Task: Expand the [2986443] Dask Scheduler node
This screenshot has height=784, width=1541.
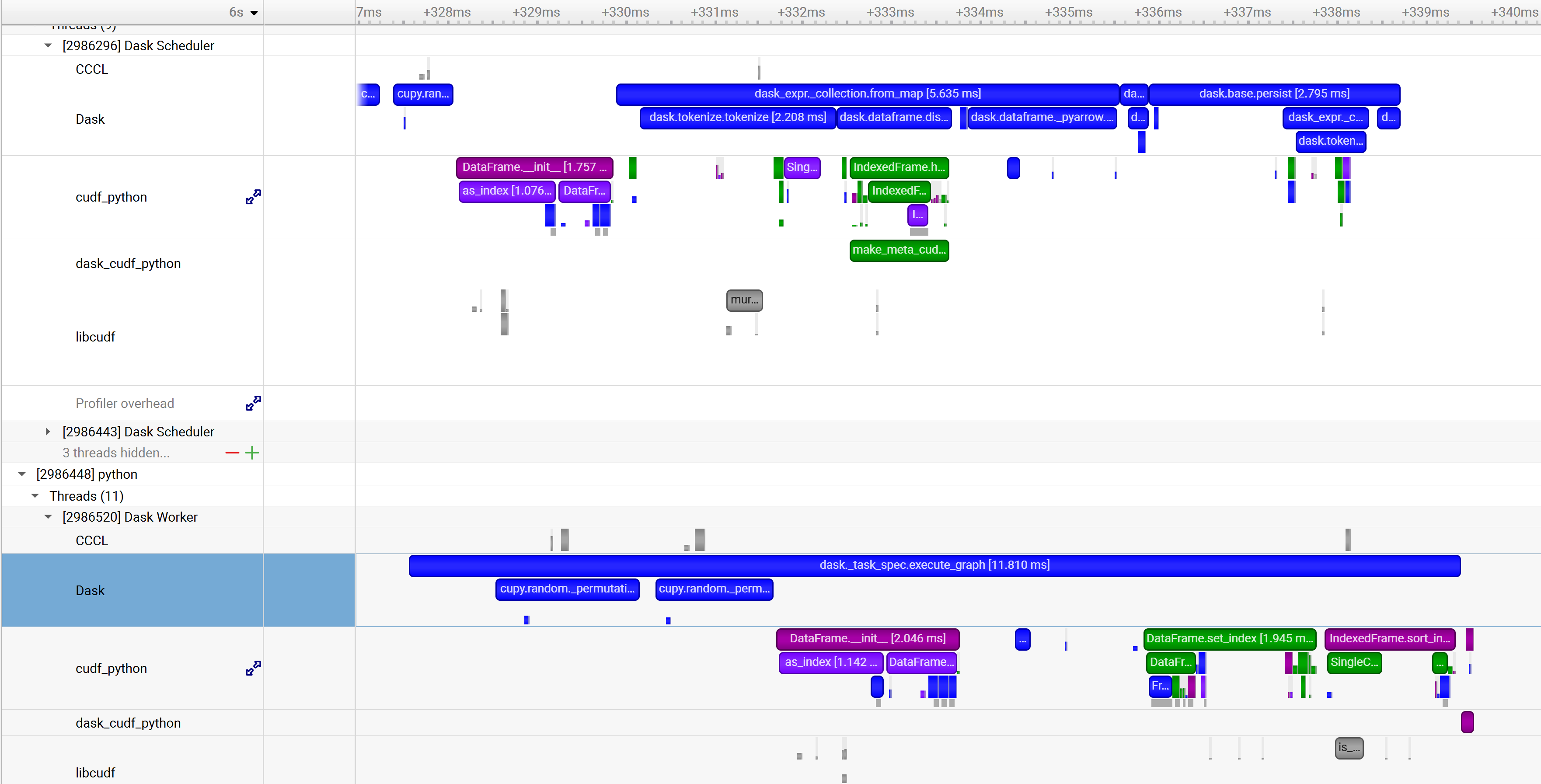Action: click(47, 431)
